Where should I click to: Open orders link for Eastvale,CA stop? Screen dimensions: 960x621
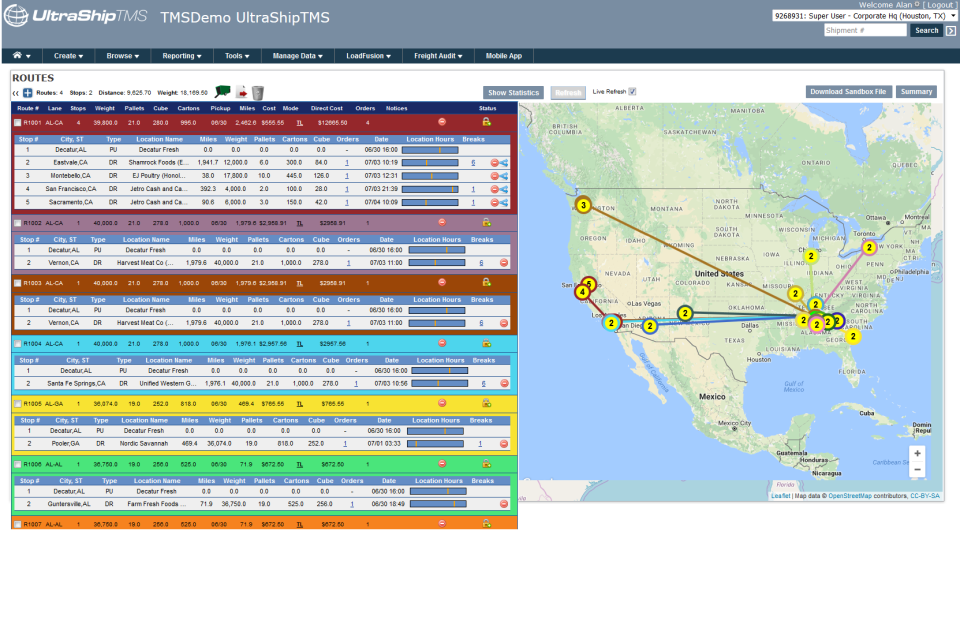[347, 163]
